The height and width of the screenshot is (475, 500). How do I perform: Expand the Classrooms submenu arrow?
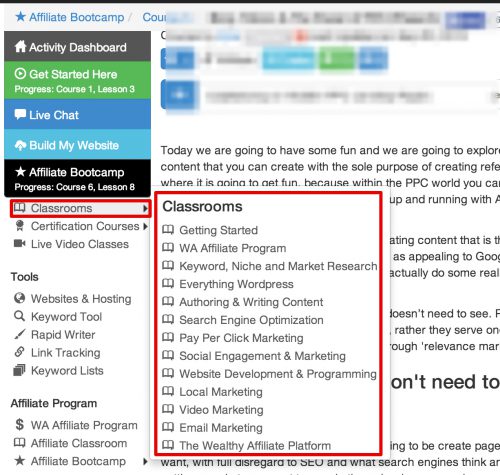click(x=145, y=208)
